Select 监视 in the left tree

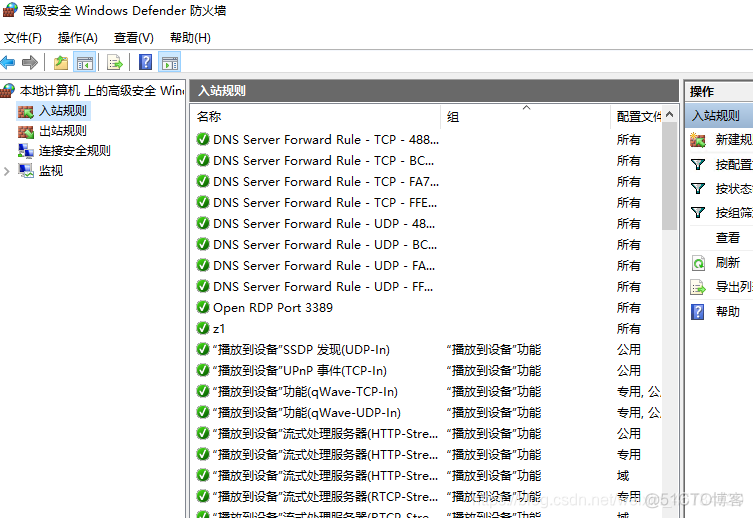(51, 170)
